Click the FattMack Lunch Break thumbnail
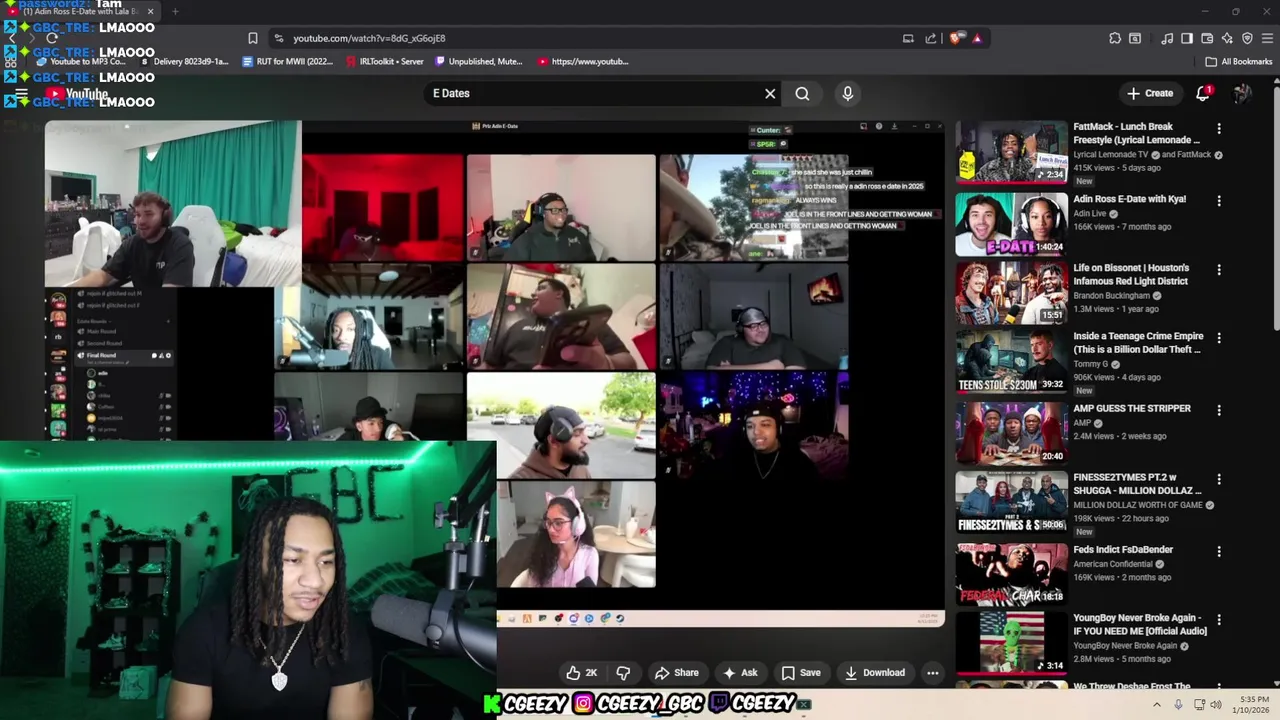Screen dimensions: 1280x720 [x=1012, y=152]
